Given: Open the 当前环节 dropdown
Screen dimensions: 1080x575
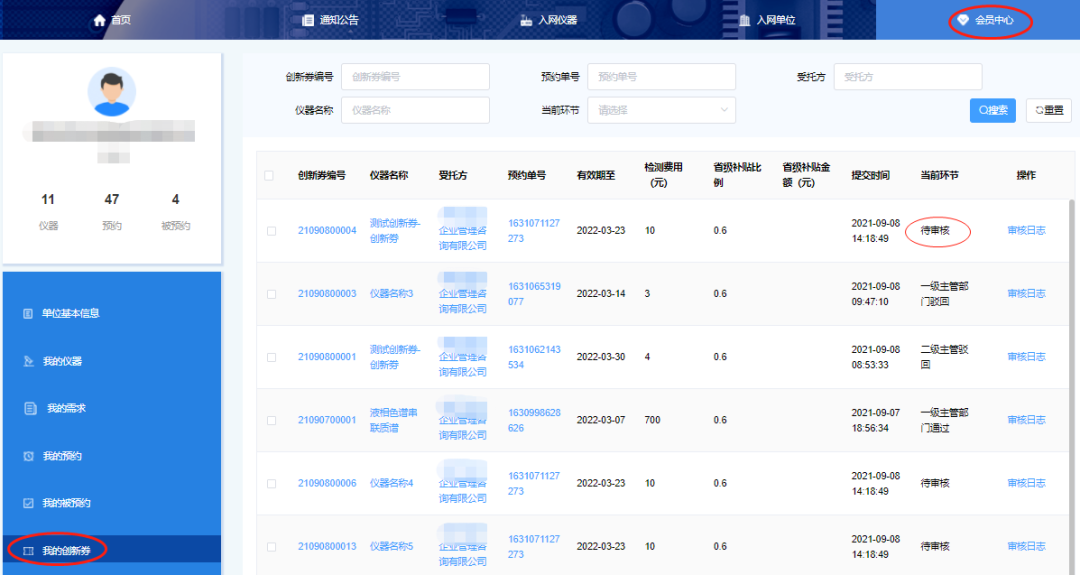Looking at the screenshot, I should coord(661,110).
